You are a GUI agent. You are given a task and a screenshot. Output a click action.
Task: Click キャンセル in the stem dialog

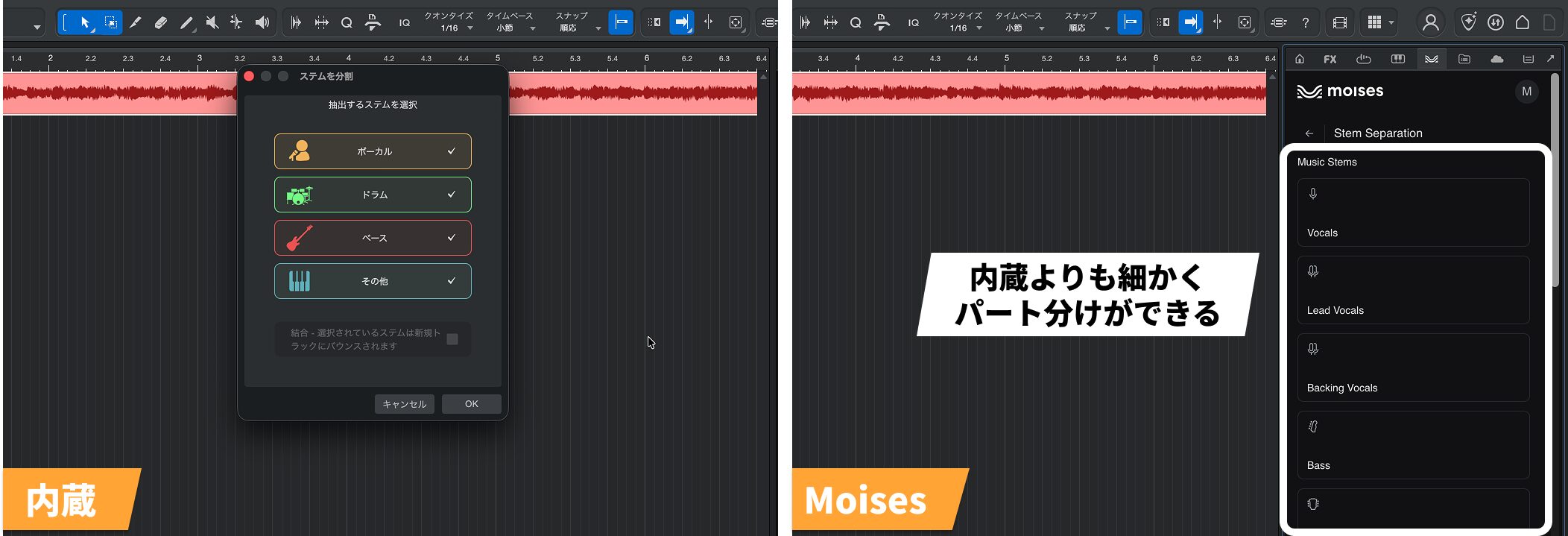(x=404, y=404)
